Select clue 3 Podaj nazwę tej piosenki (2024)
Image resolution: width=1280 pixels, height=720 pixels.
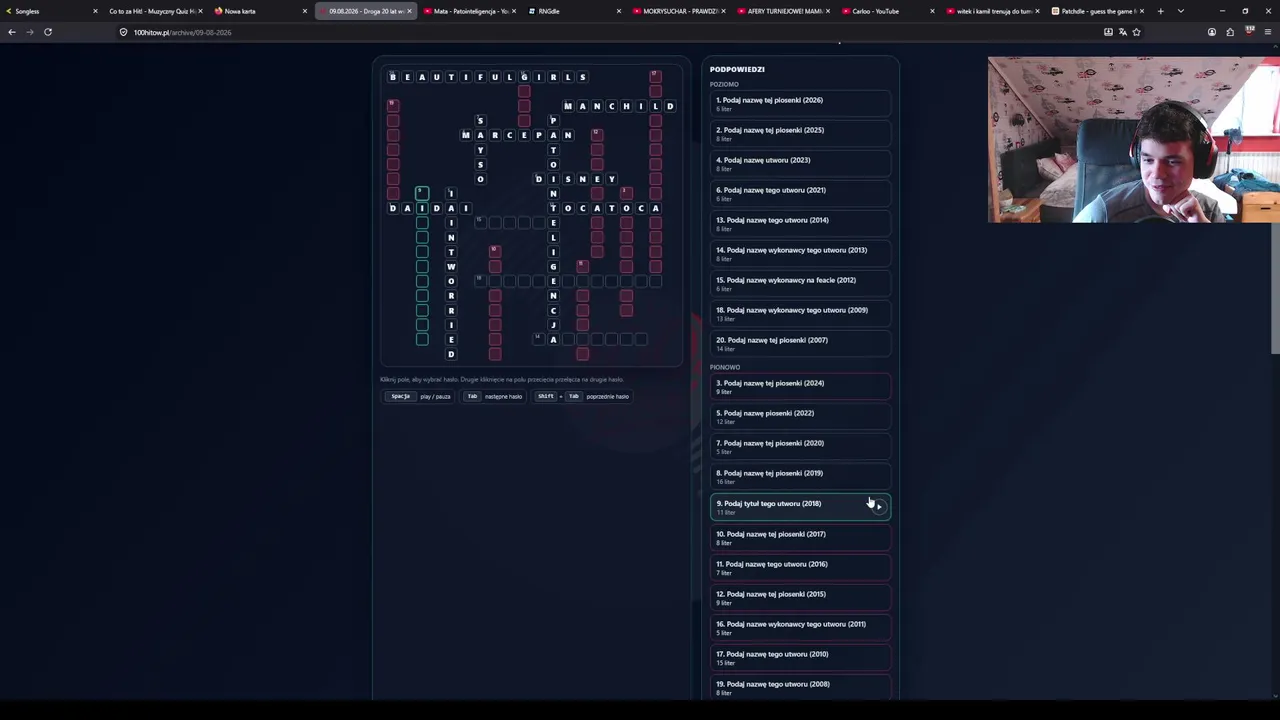(800, 386)
